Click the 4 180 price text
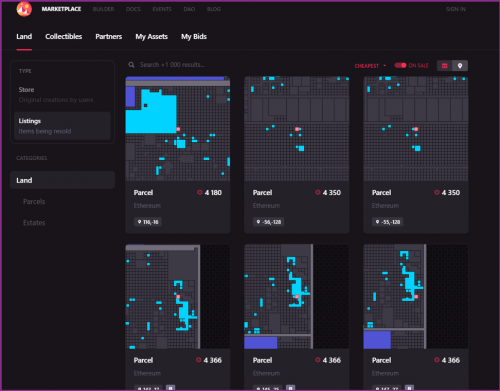 [213, 193]
